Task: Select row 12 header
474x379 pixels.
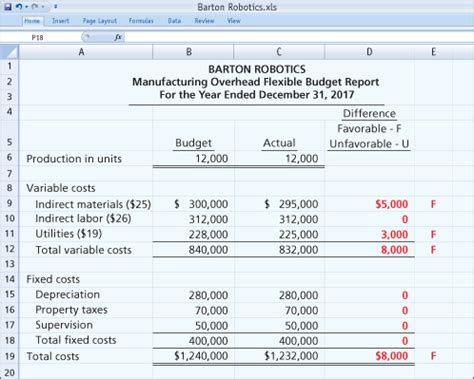Action: click(x=10, y=249)
